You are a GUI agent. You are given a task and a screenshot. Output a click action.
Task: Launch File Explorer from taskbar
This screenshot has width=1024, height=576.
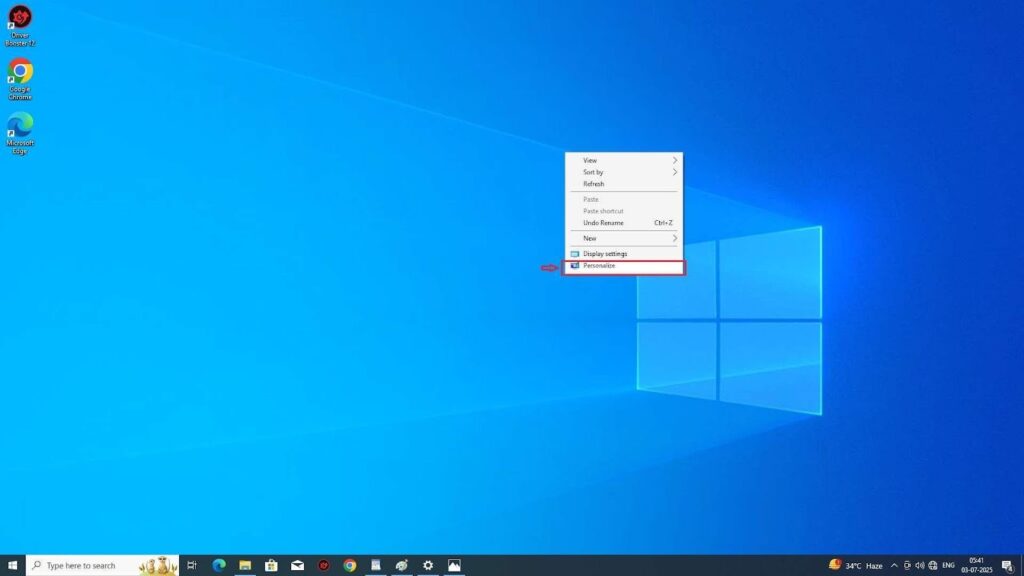click(x=245, y=565)
